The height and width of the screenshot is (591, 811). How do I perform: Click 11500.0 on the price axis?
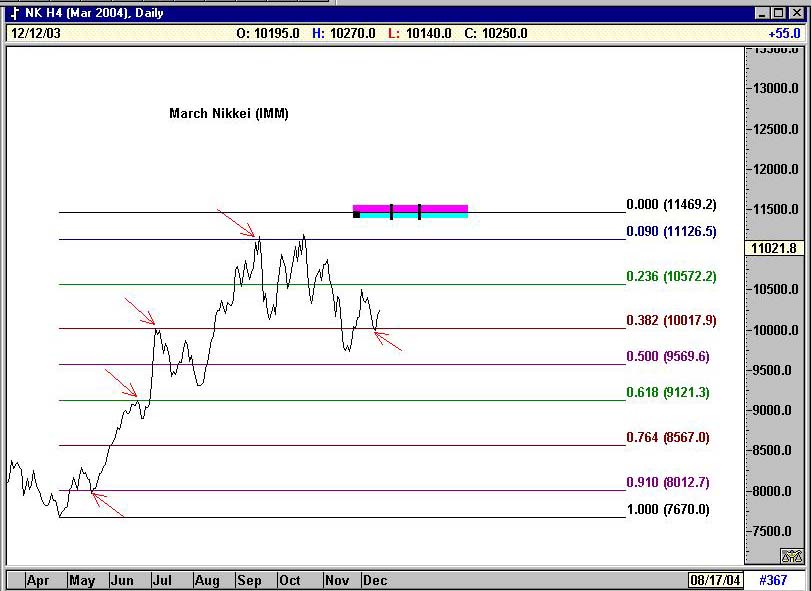tap(775, 209)
